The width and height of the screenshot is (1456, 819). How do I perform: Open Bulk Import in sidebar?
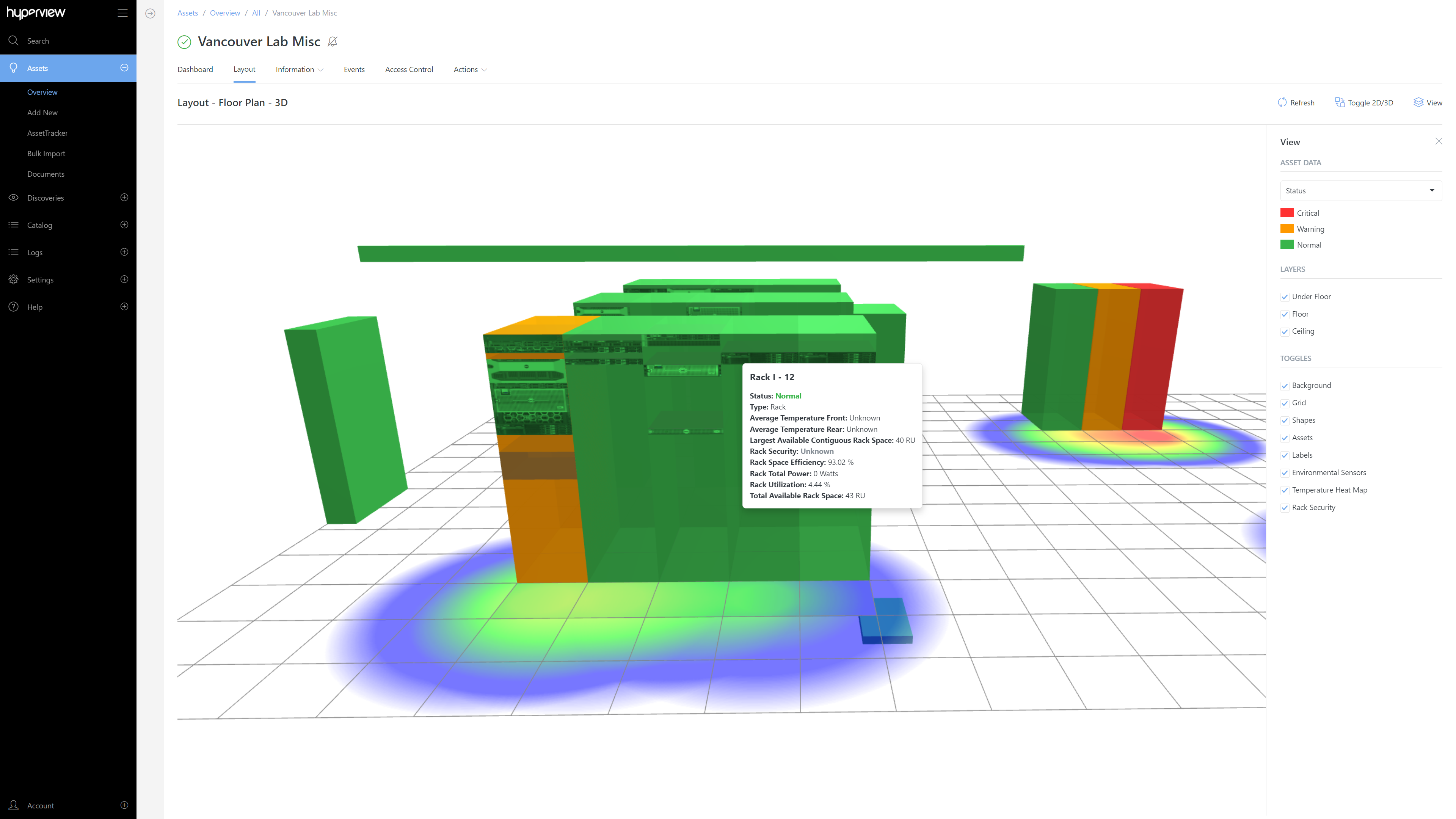(x=46, y=154)
